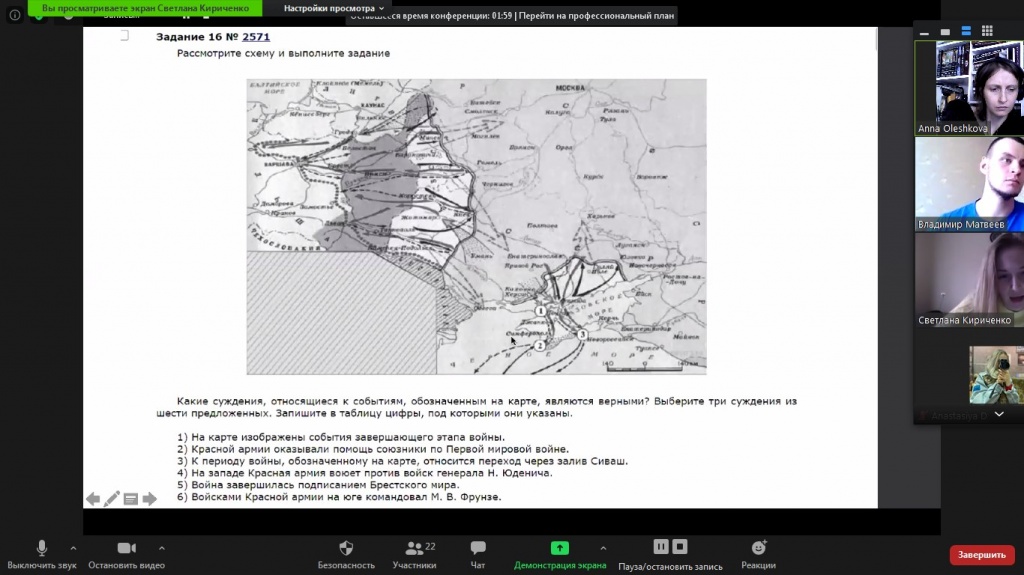The height and width of the screenshot is (575, 1024).
Task: Stop video using the camera icon
Action: (x=126, y=548)
